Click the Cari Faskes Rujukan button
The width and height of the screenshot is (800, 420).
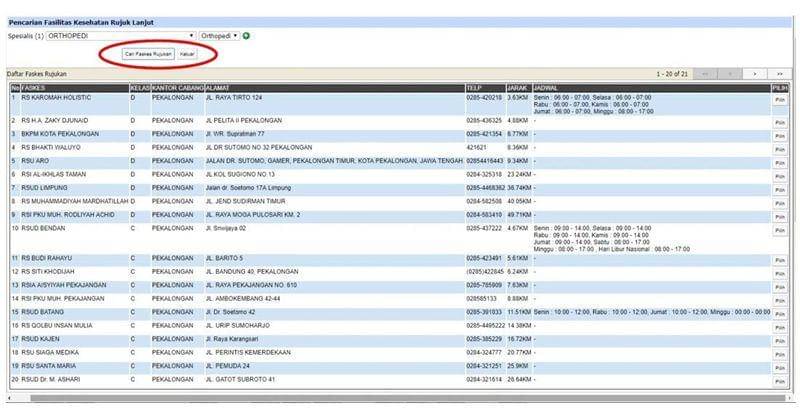[141, 53]
